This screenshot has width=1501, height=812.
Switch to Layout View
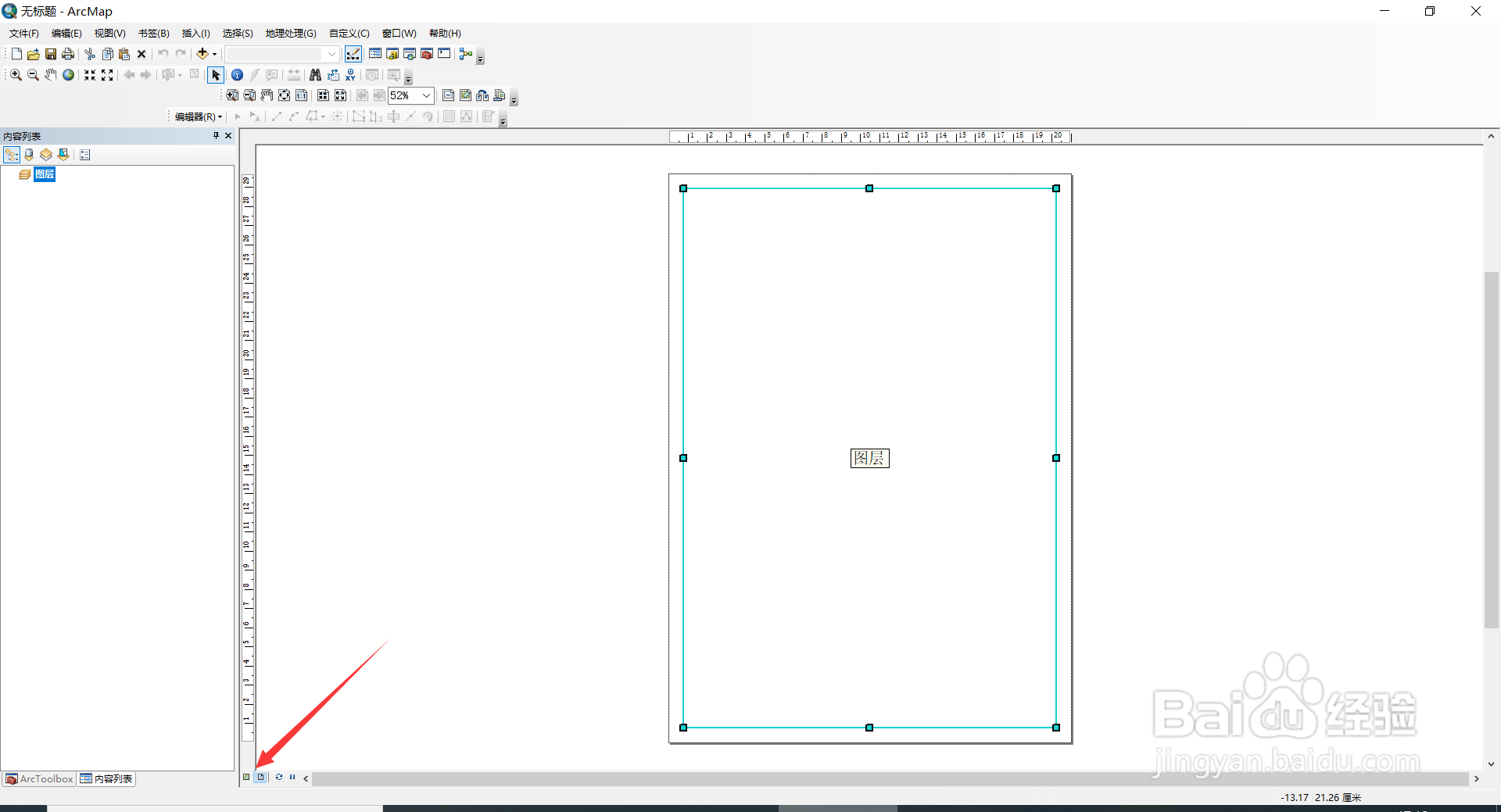pos(261,777)
